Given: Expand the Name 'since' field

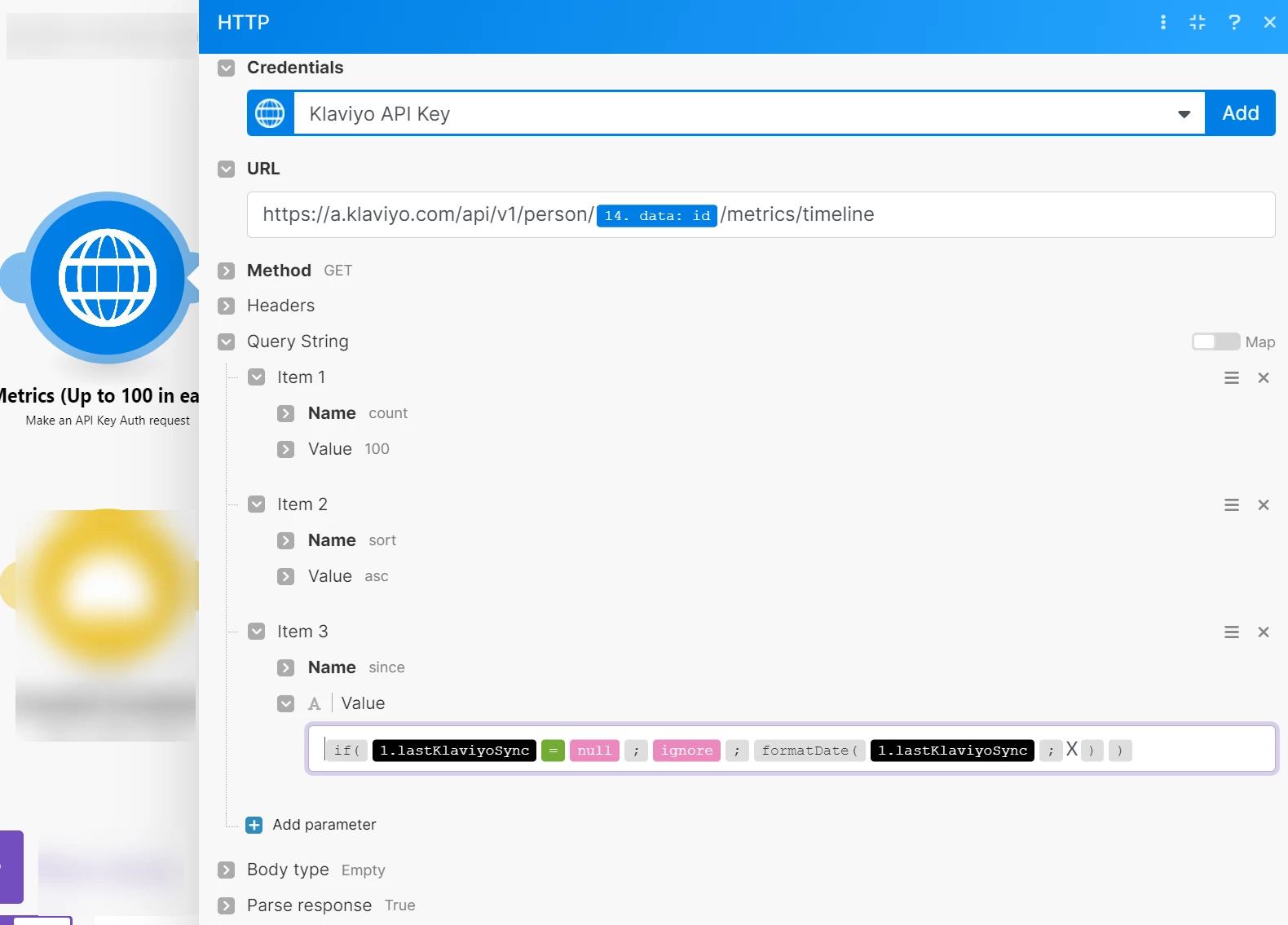Looking at the screenshot, I should pos(286,667).
